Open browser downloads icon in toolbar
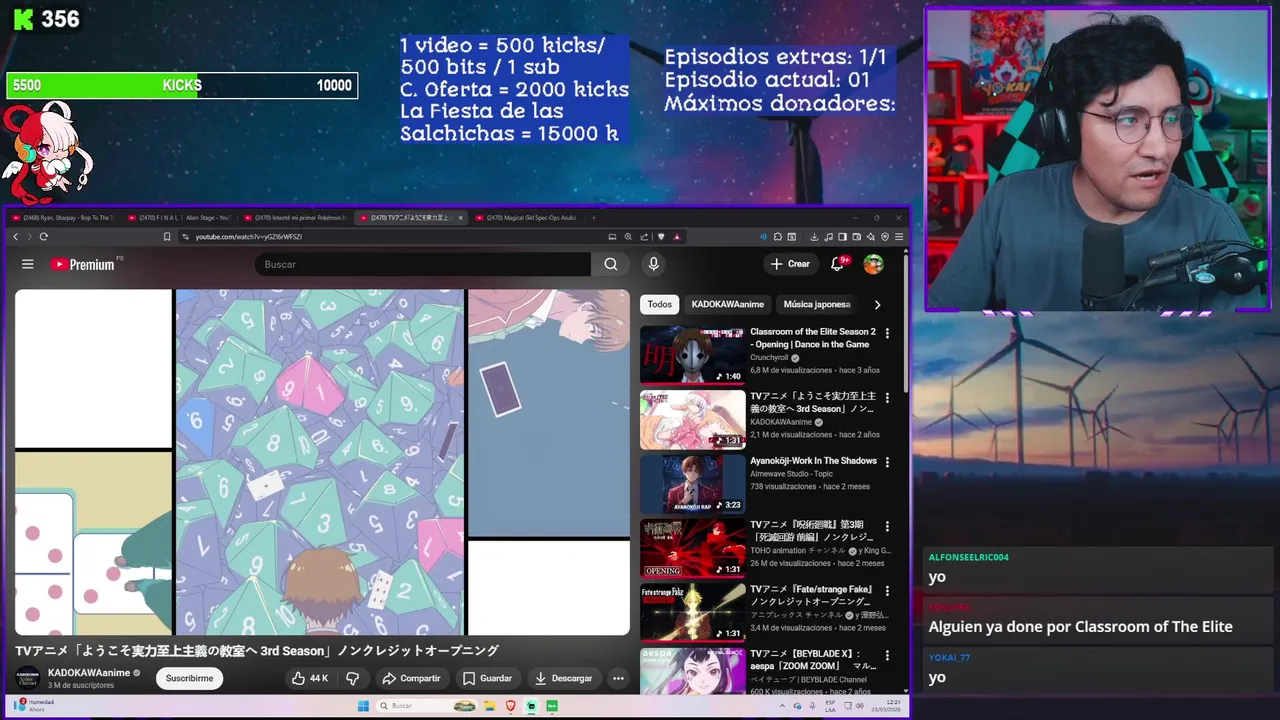 coord(814,237)
